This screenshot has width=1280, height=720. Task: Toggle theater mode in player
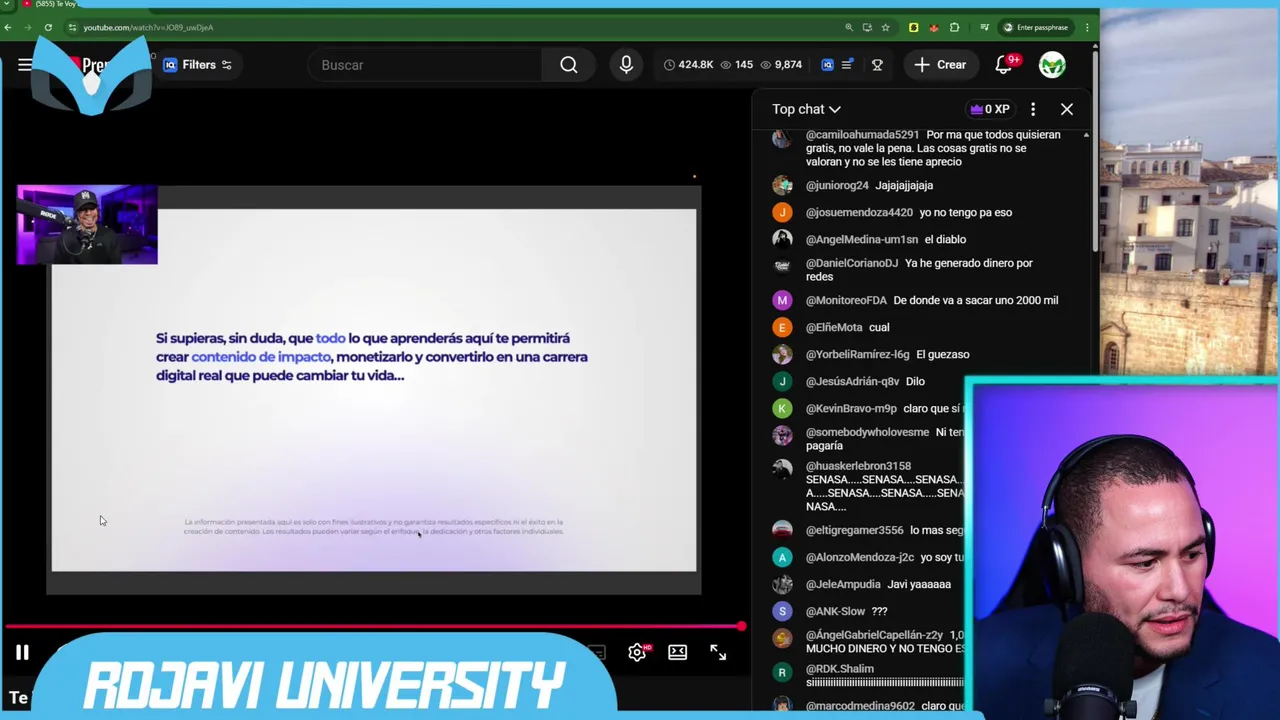pos(678,653)
